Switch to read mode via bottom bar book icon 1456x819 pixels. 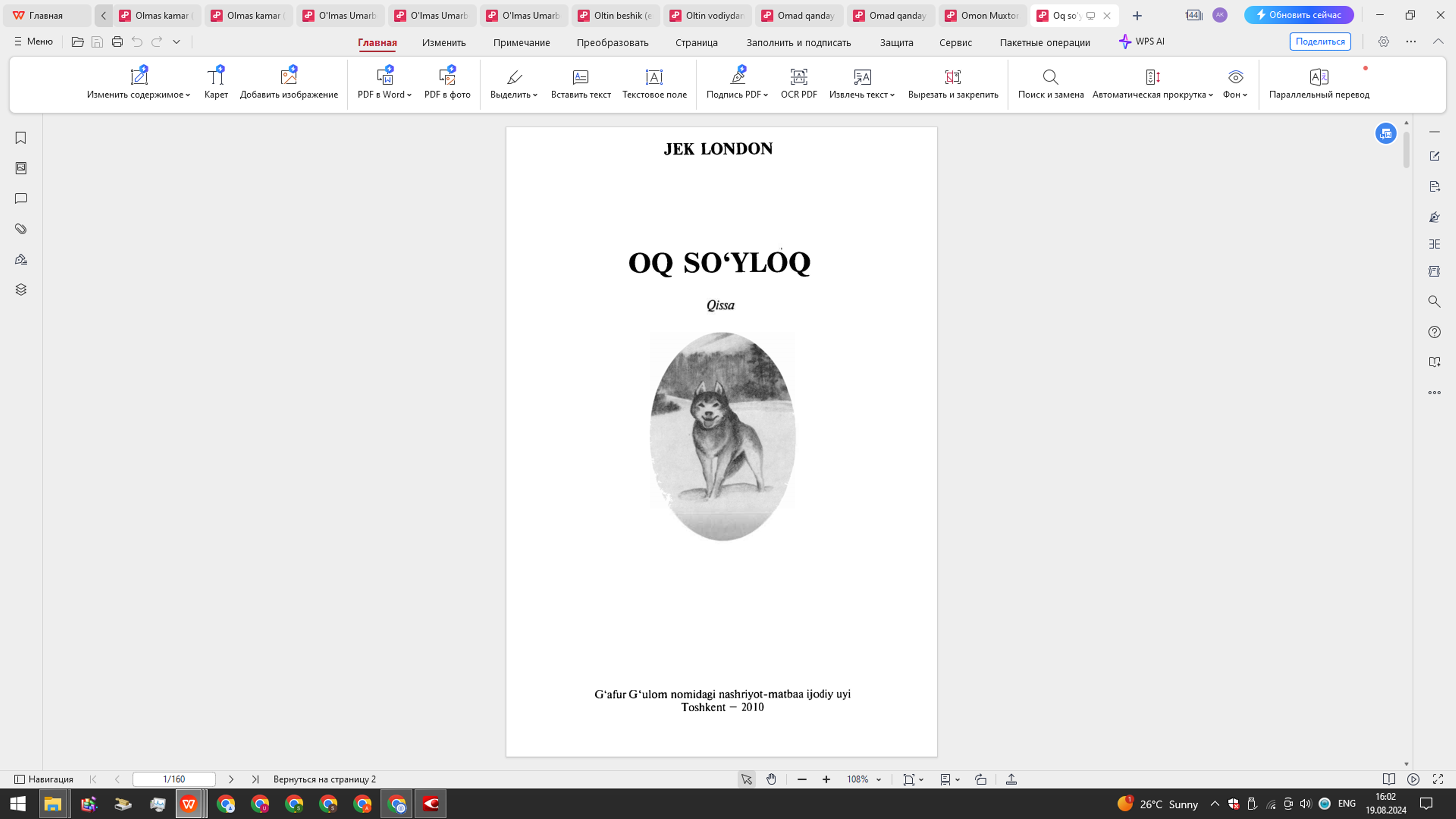coord(1389,779)
